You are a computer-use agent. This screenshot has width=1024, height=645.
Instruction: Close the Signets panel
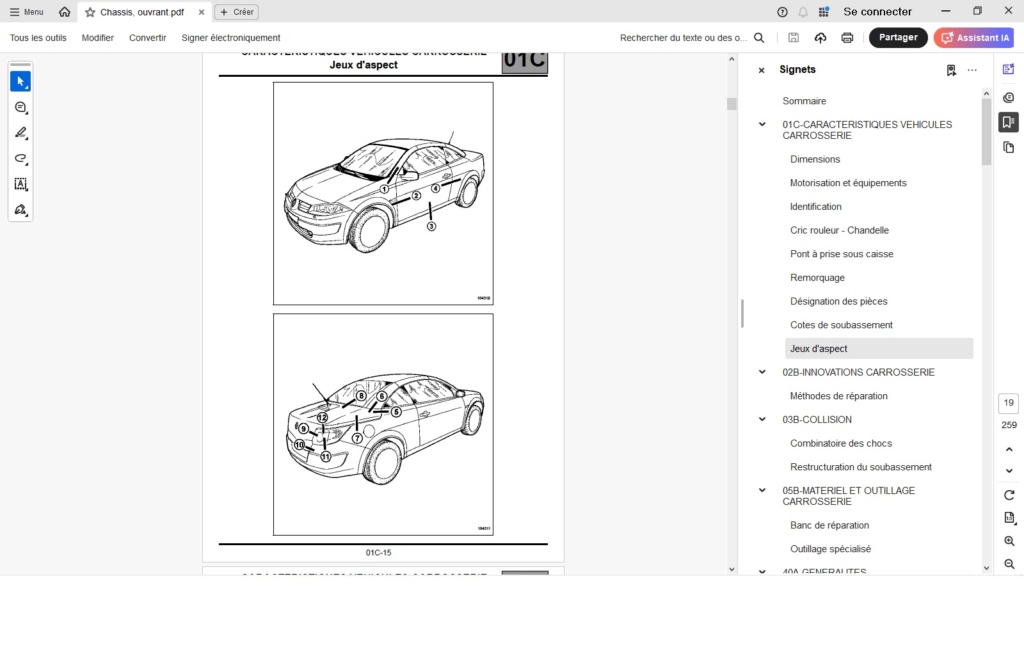click(x=761, y=70)
